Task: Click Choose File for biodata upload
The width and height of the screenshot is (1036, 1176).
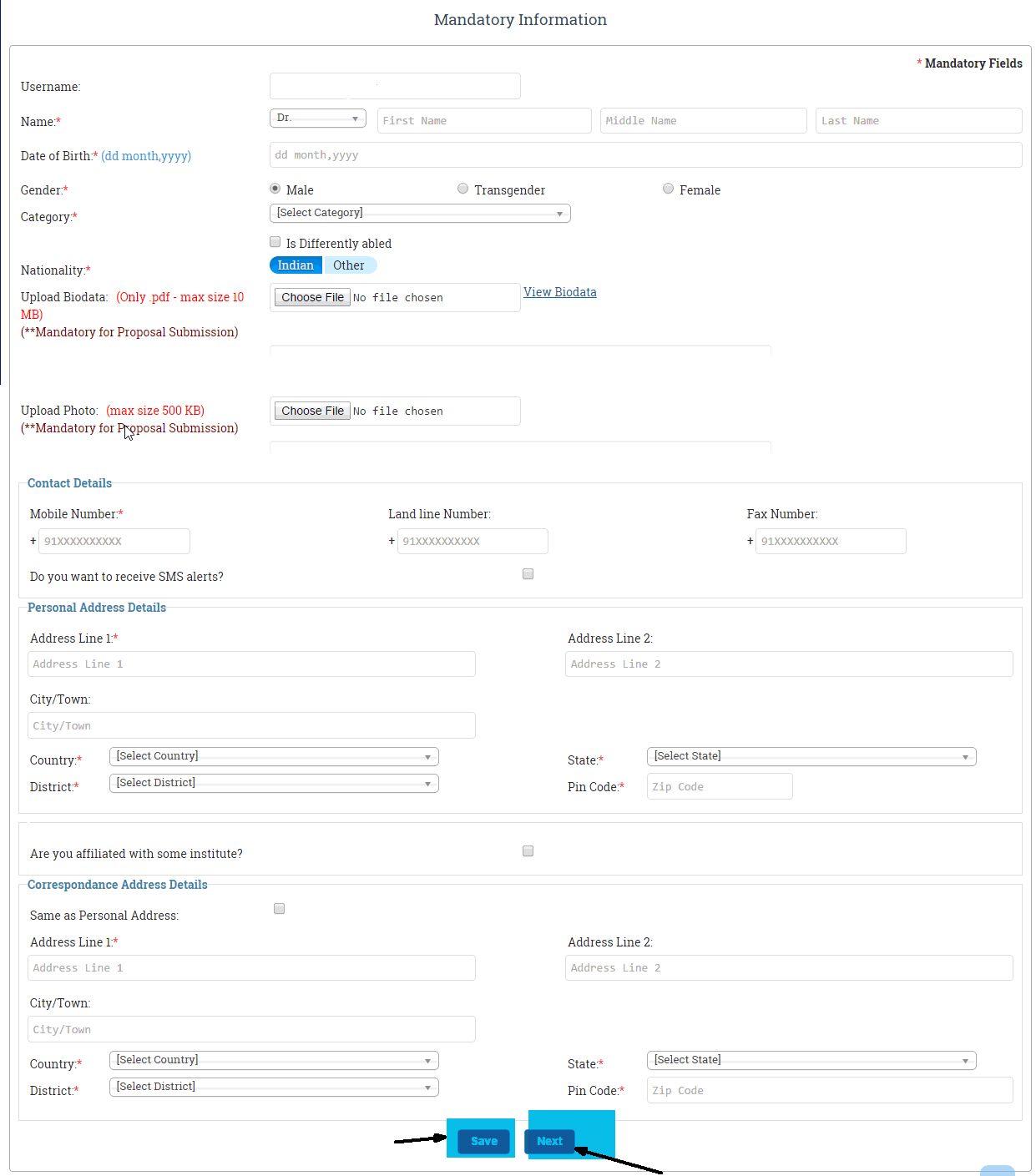Action: (312, 298)
